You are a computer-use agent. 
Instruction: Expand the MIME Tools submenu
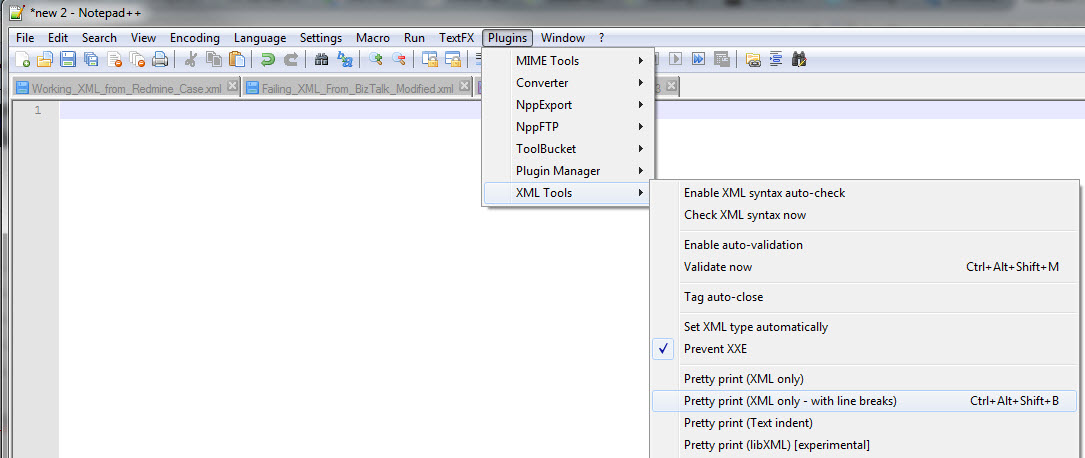click(568, 61)
